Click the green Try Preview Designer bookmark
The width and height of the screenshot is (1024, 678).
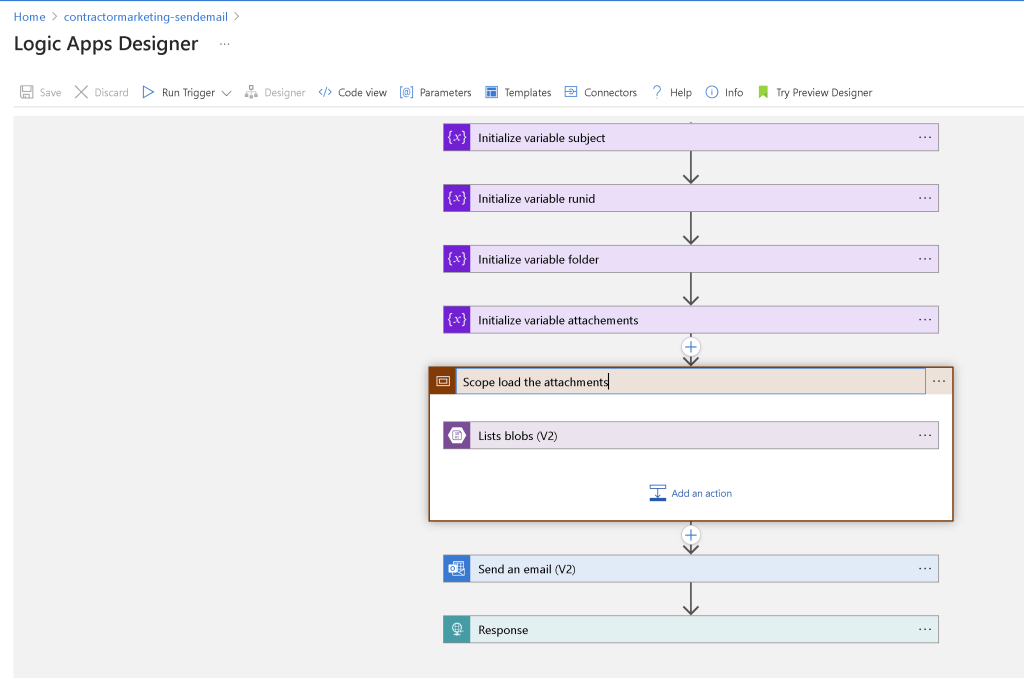pos(763,92)
